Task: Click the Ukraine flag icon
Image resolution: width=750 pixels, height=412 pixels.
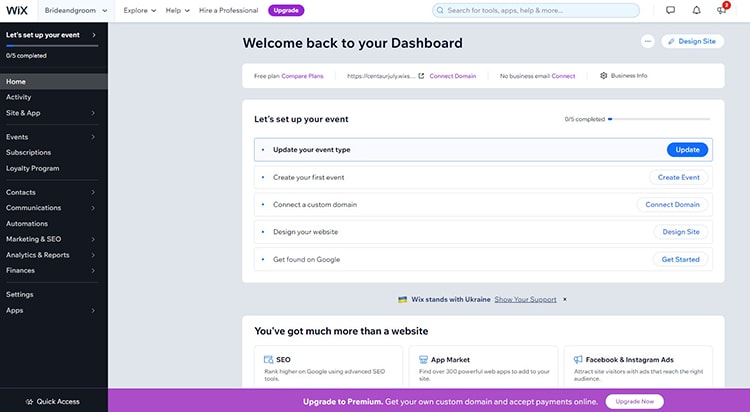Action: [x=402, y=300]
